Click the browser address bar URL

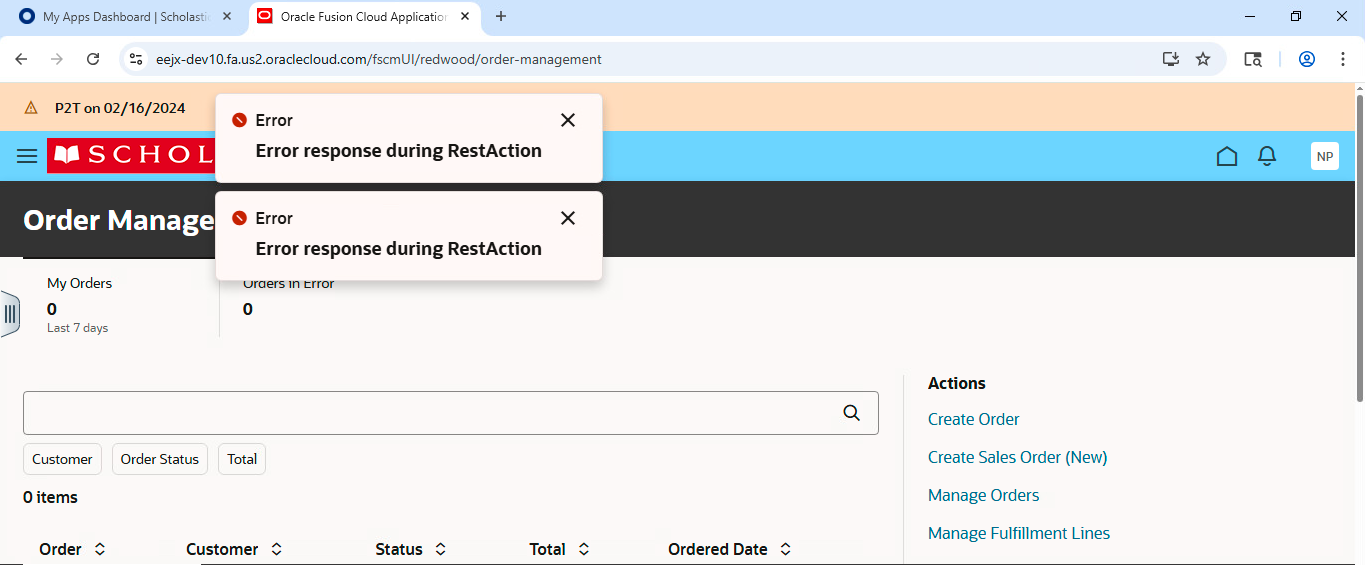pos(379,59)
